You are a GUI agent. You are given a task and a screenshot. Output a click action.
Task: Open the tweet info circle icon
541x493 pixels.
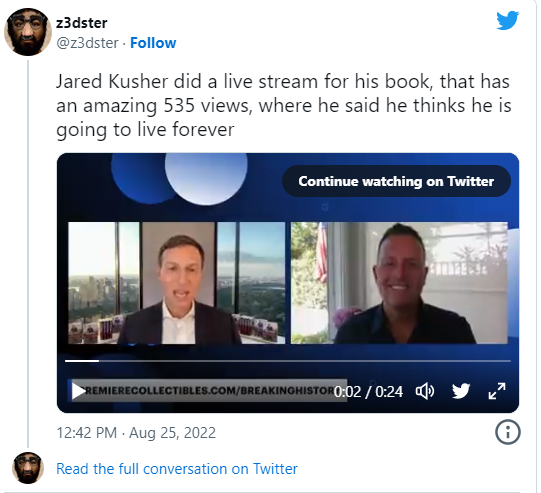(x=508, y=432)
